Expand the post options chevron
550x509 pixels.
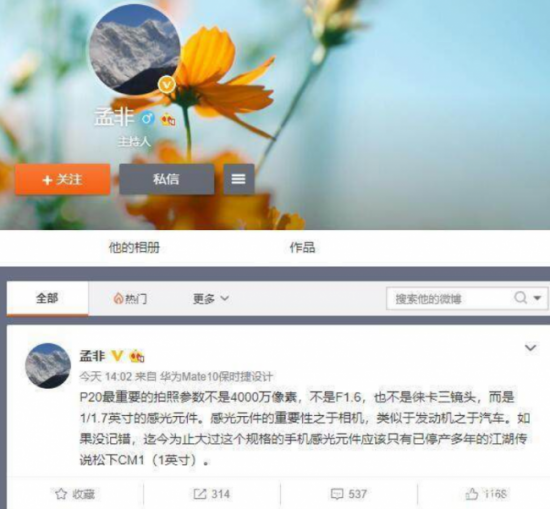point(530,348)
